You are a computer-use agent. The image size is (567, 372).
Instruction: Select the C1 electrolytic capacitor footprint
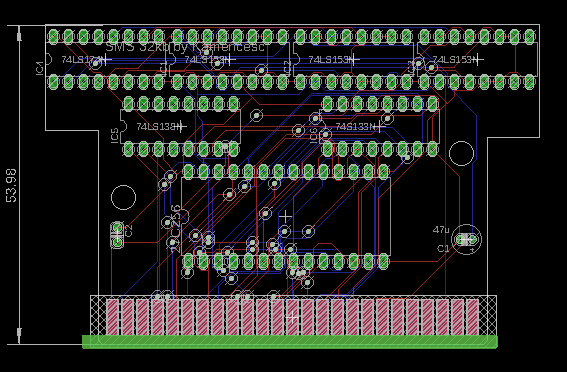point(466,239)
